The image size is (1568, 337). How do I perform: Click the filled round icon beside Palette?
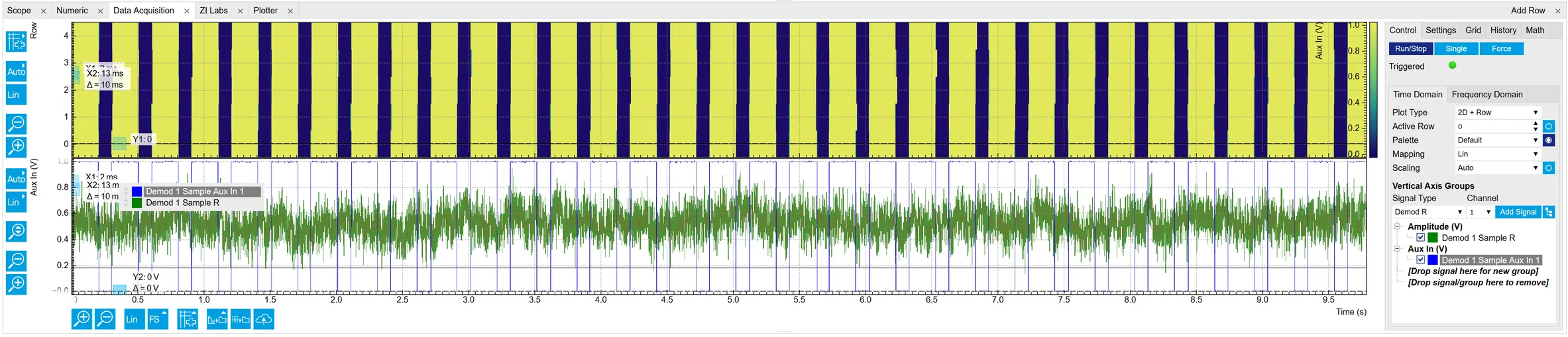1549,140
